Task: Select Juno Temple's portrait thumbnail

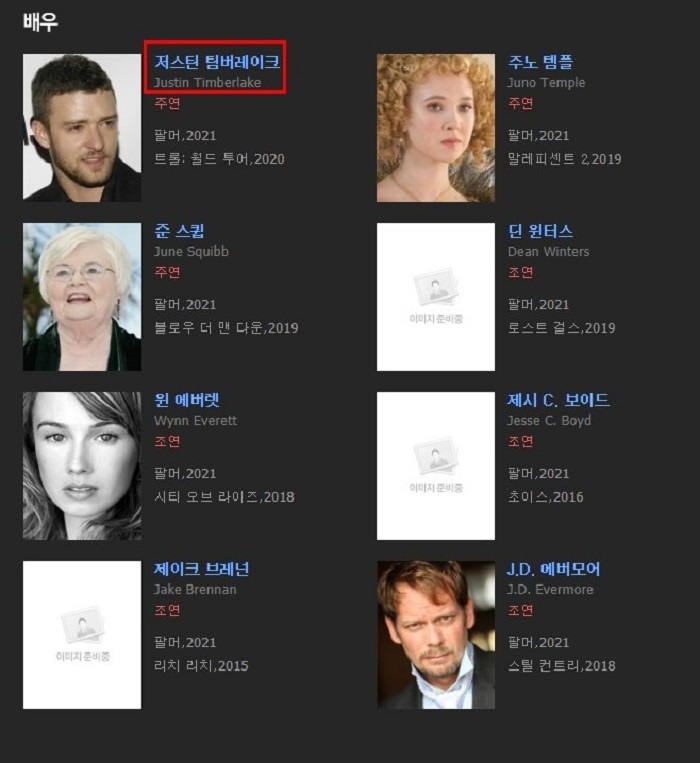Action: pos(436,127)
